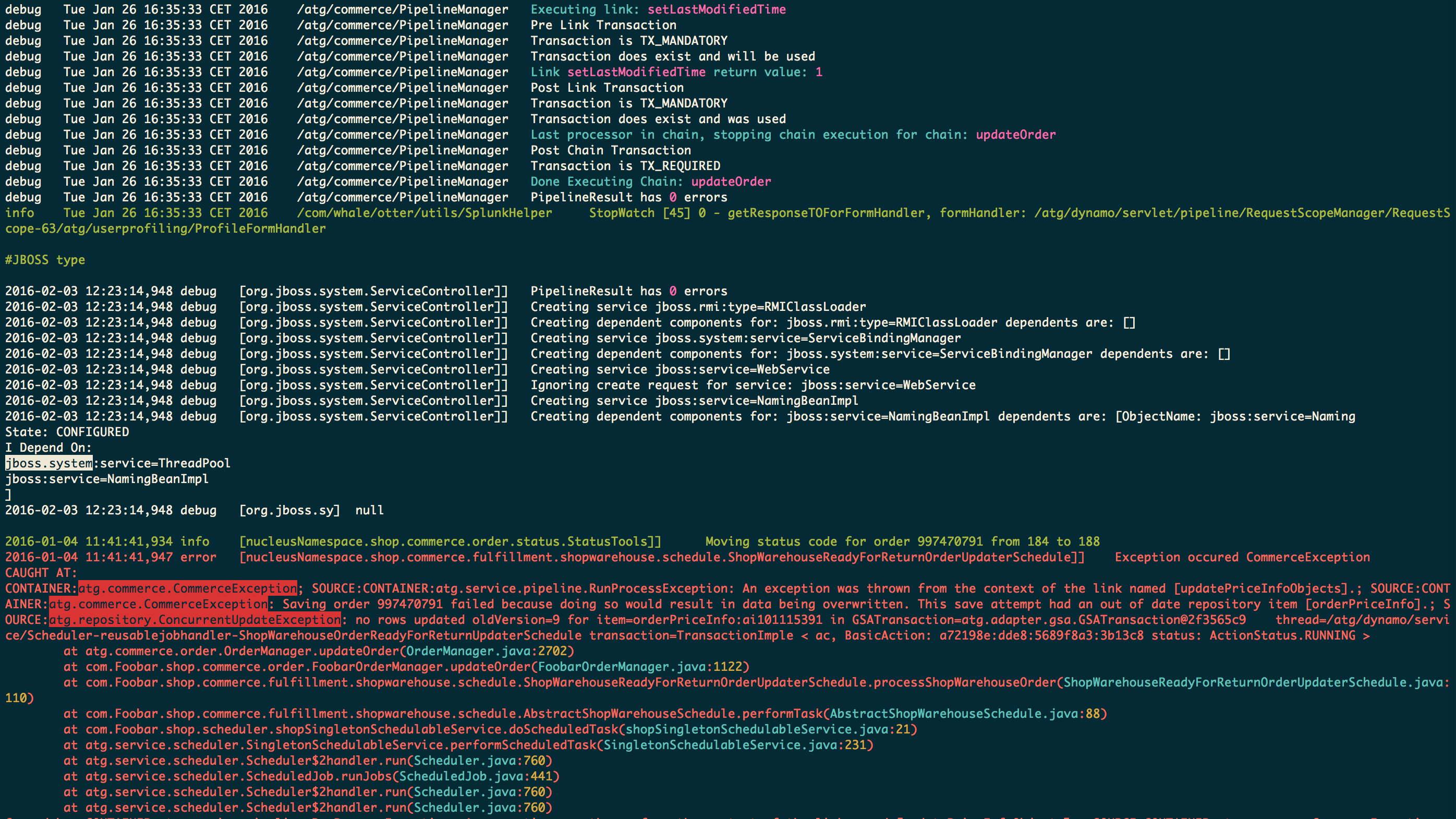Click the I Depend On: line
Image resolution: width=1456 pixels, height=819 pixels.
[48, 448]
